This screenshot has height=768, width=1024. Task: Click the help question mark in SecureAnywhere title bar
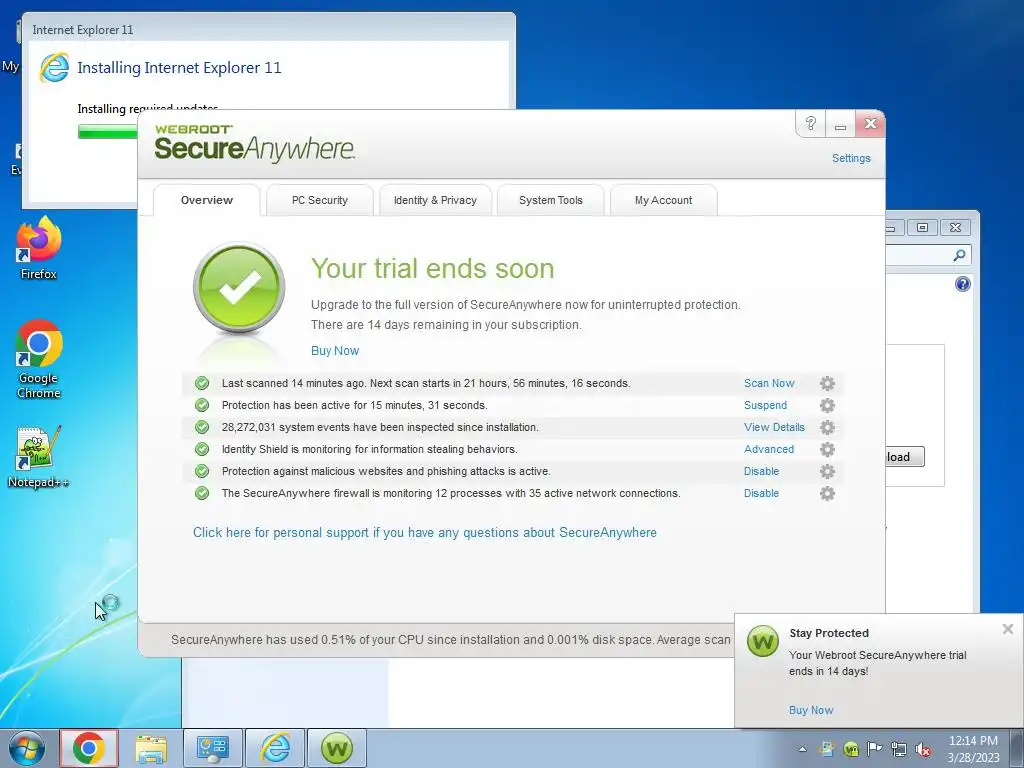click(x=810, y=123)
